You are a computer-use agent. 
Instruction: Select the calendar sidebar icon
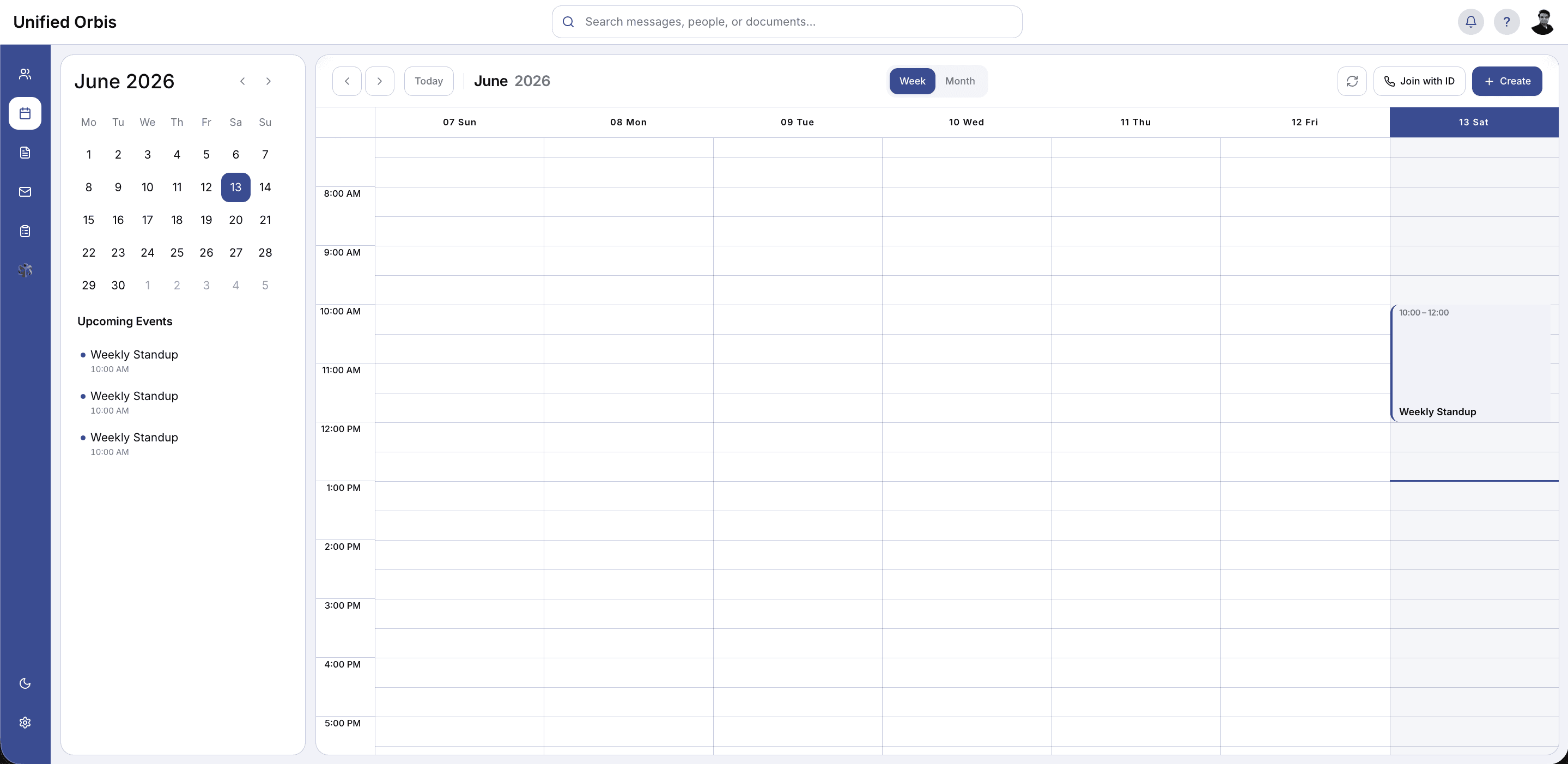pyautogui.click(x=25, y=113)
